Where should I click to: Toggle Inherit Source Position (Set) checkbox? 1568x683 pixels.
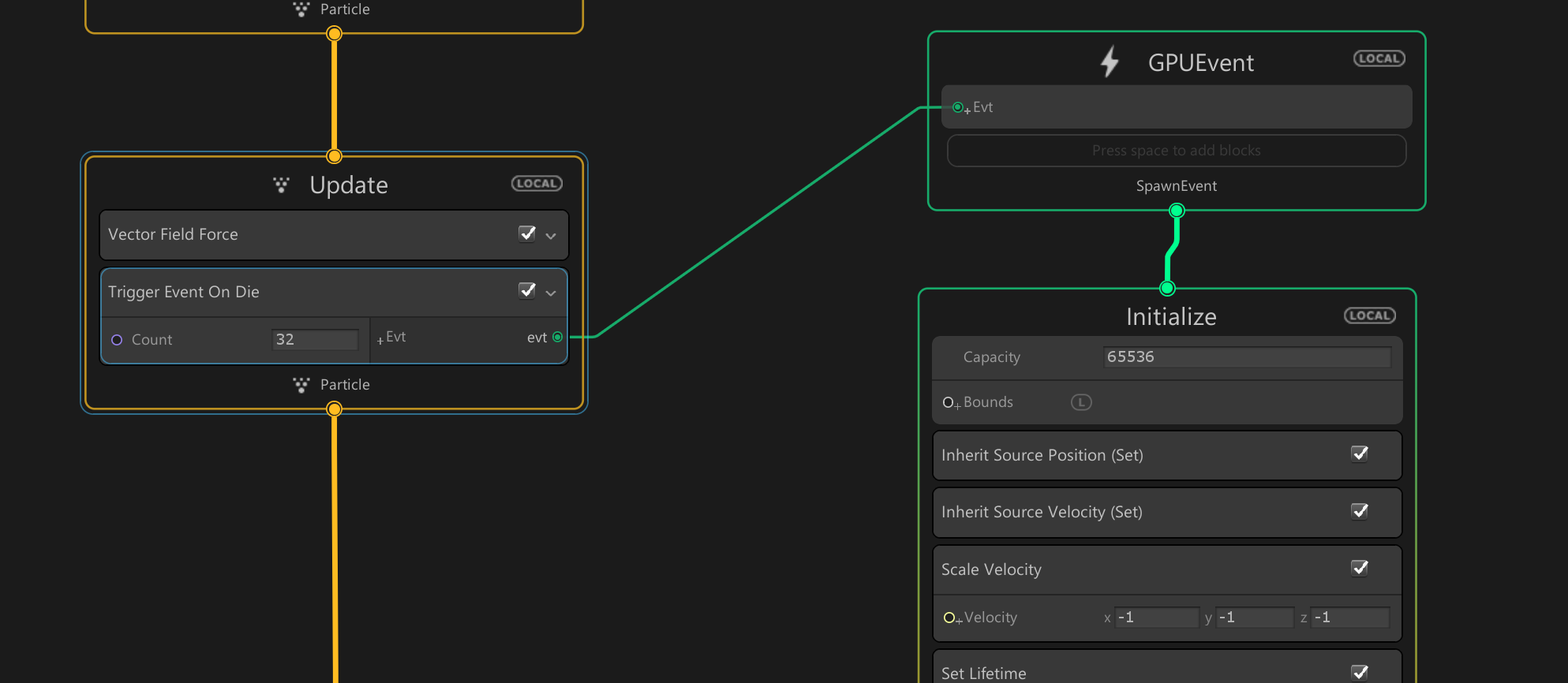click(x=1360, y=454)
